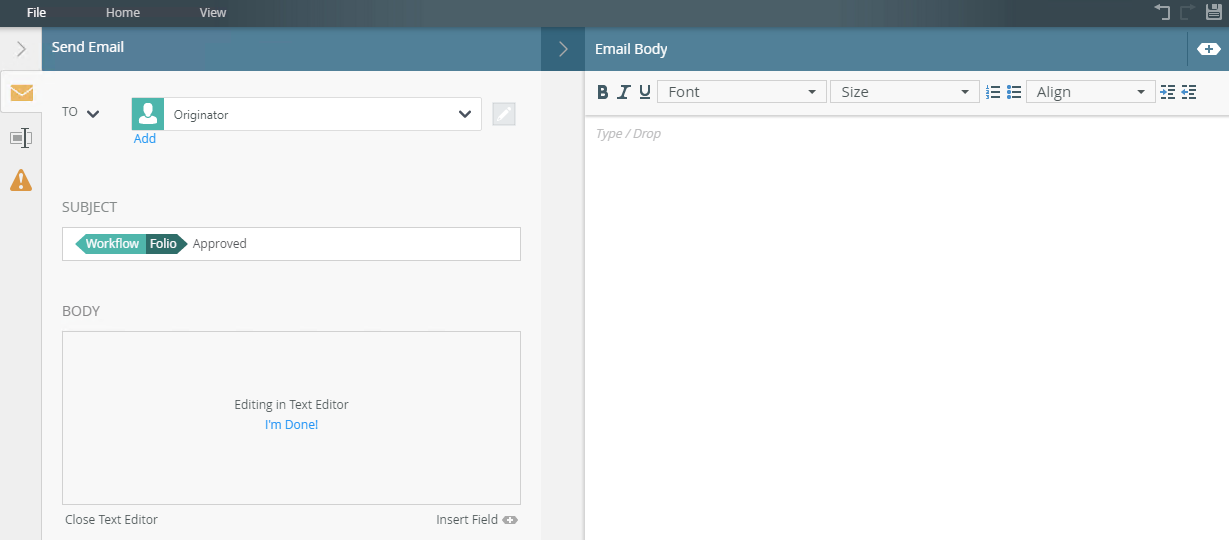Image resolution: width=1229 pixels, height=540 pixels.
Task: Click the undo arrow icon
Action: coord(1162,12)
